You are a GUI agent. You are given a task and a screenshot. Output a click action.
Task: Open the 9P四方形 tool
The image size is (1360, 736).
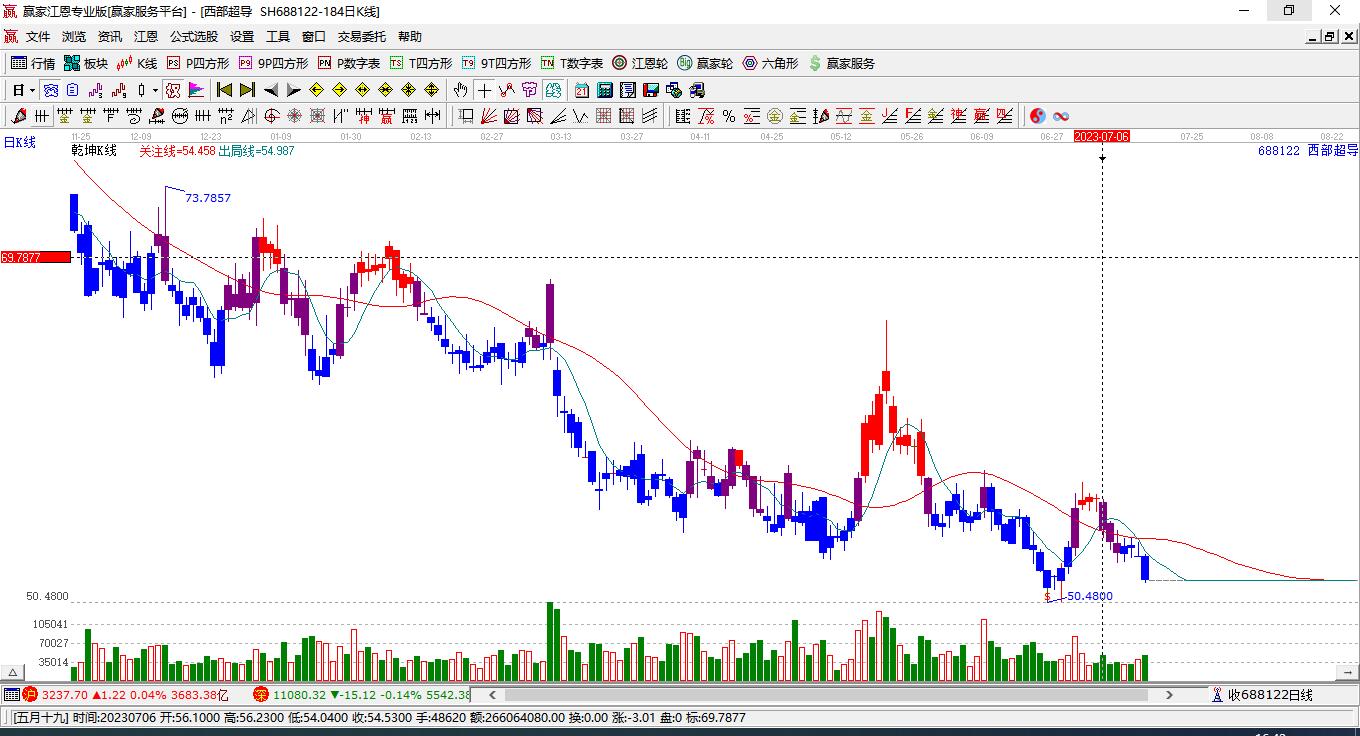tap(273, 63)
